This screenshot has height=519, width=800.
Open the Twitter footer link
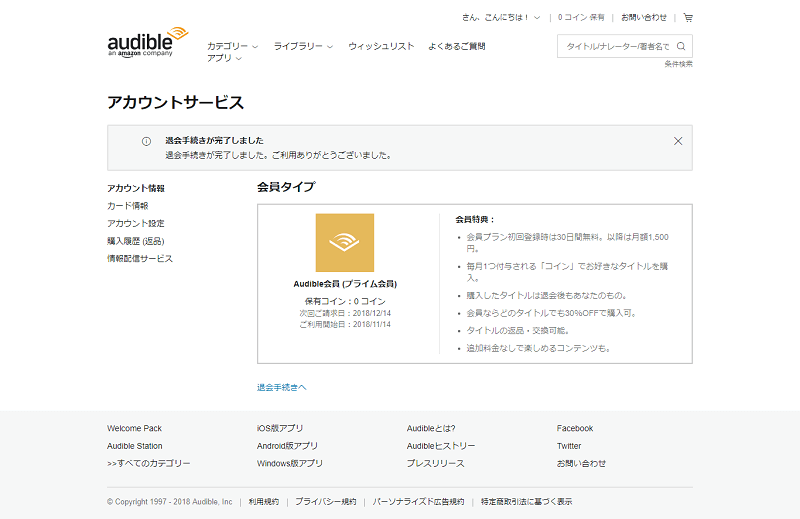click(x=569, y=446)
